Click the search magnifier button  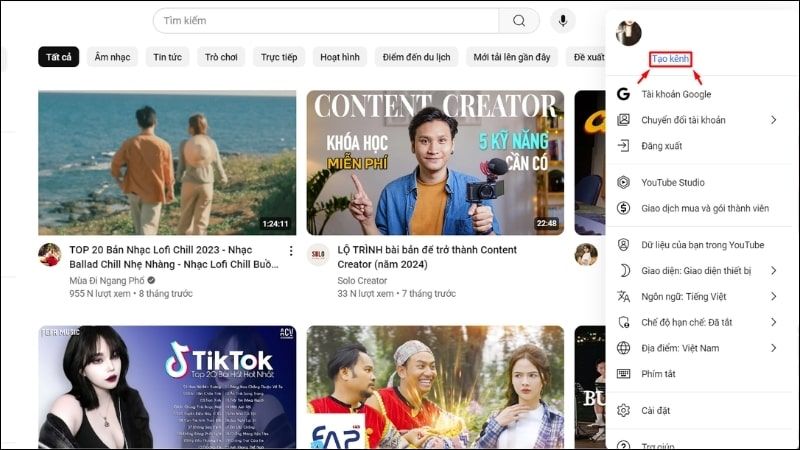tap(519, 21)
